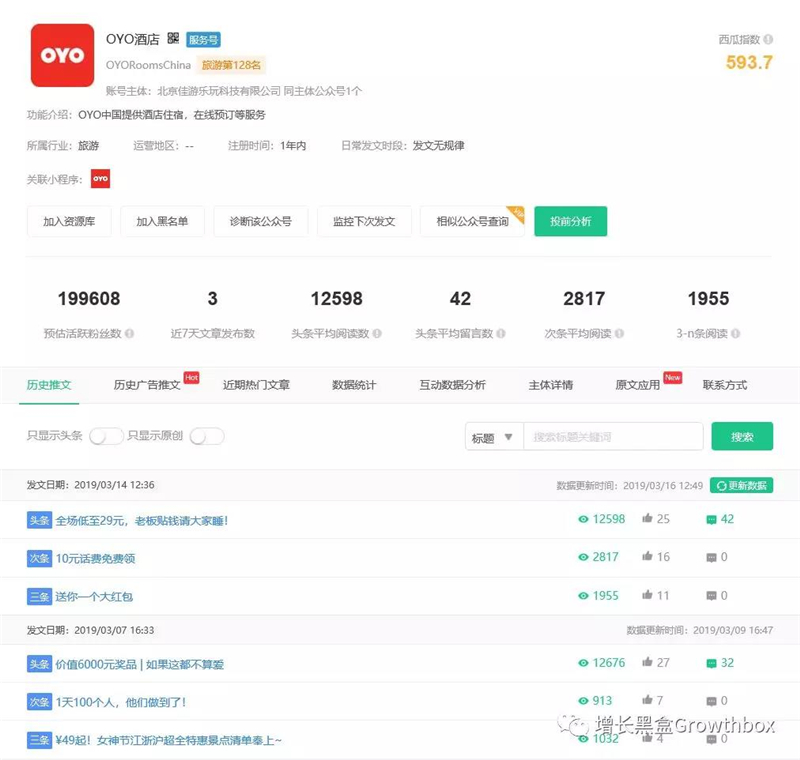Click the 旅游第128名 ranking tag
The height and width of the screenshot is (760, 800).
point(231,65)
